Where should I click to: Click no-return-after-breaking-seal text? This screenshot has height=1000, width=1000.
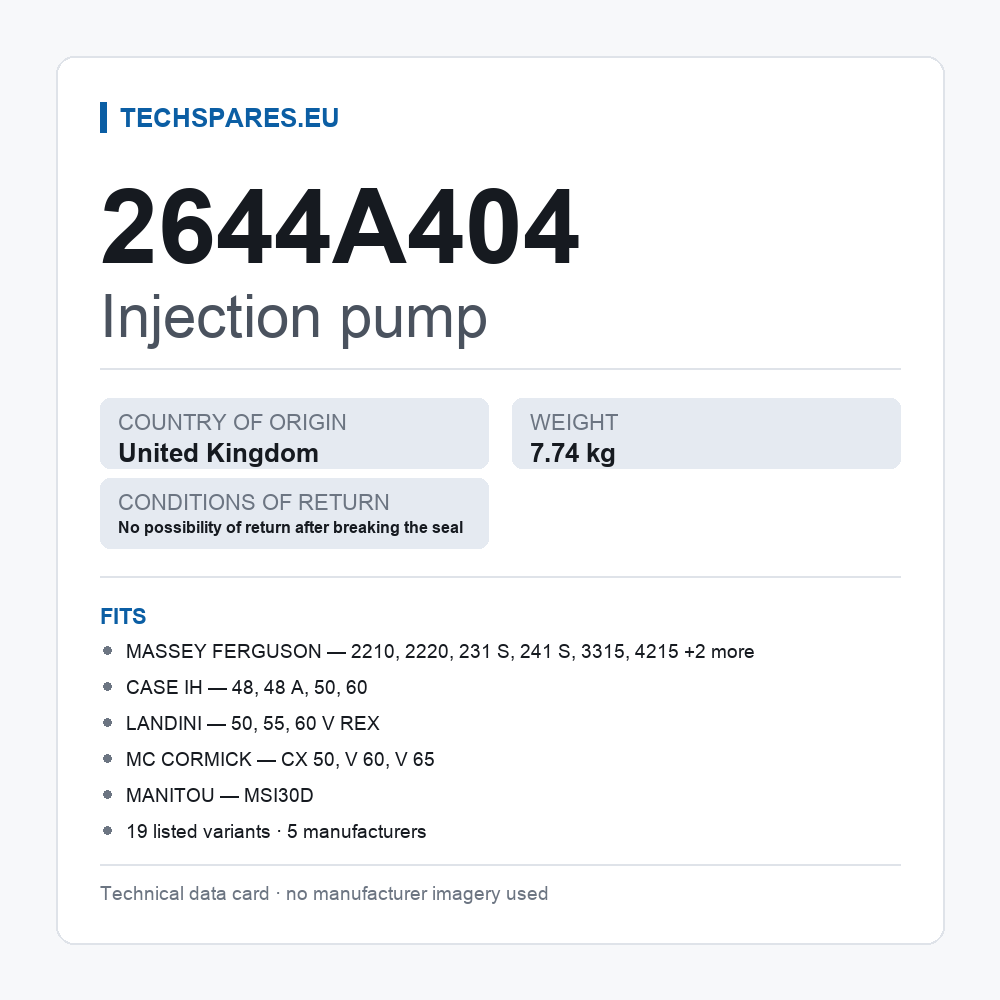coord(291,527)
